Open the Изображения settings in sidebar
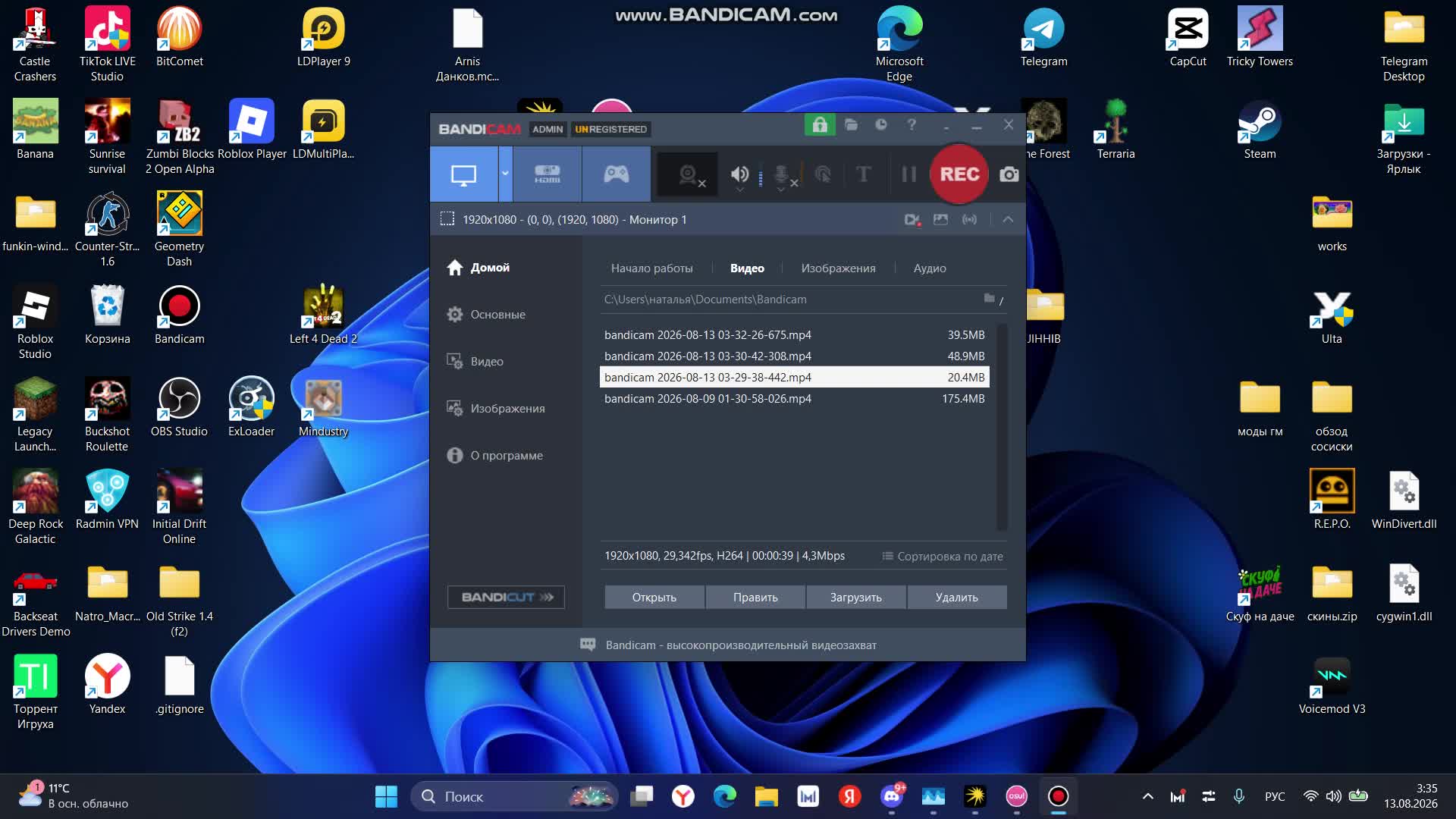Viewport: 1456px width, 819px height. (496, 409)
